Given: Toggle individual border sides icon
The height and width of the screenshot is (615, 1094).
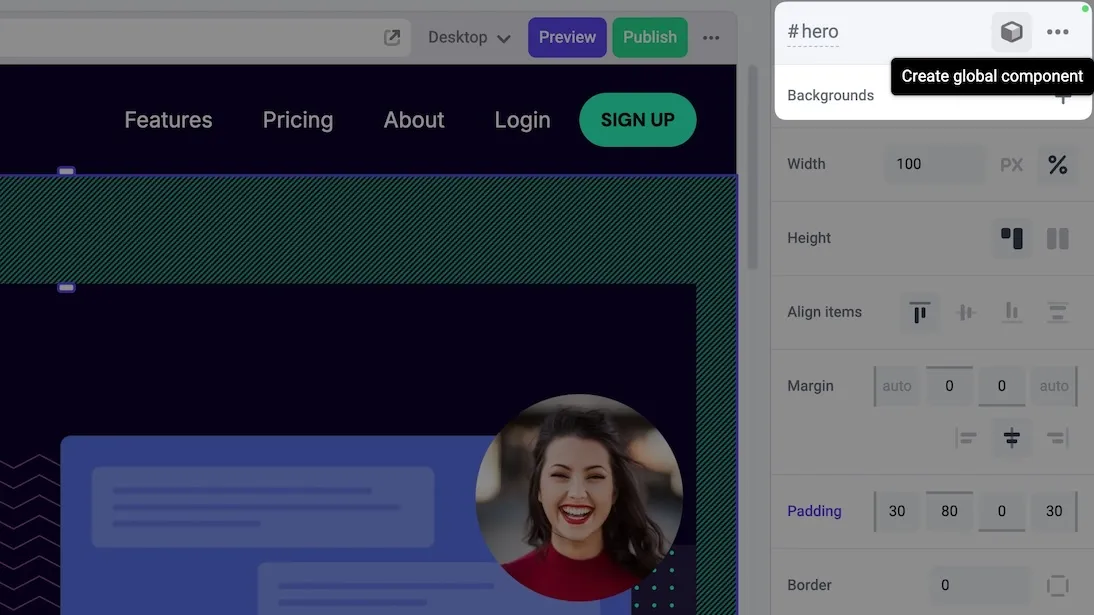Looking at the screenshot, I should point(1057,585).
